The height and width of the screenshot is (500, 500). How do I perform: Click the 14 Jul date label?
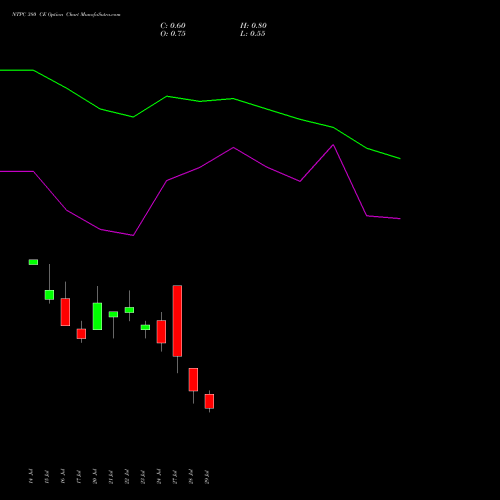pyautogui.click(x=31, y=476)
